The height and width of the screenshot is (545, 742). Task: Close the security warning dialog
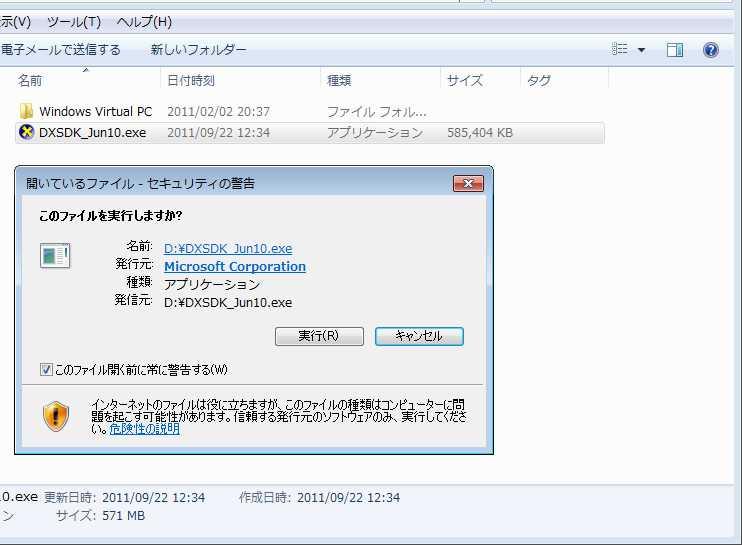pyautogui.click(x=468, y=184)
